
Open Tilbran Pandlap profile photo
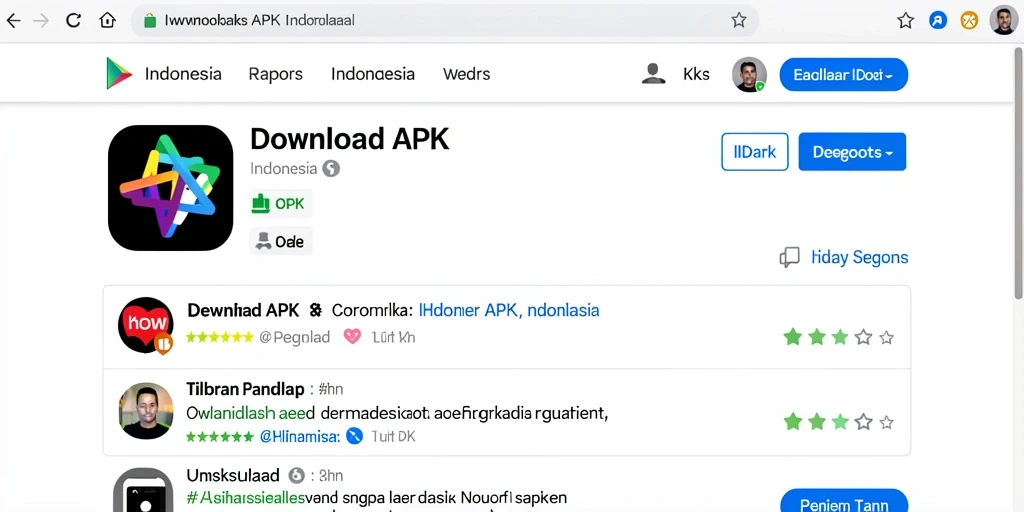[x=146, y=410]
